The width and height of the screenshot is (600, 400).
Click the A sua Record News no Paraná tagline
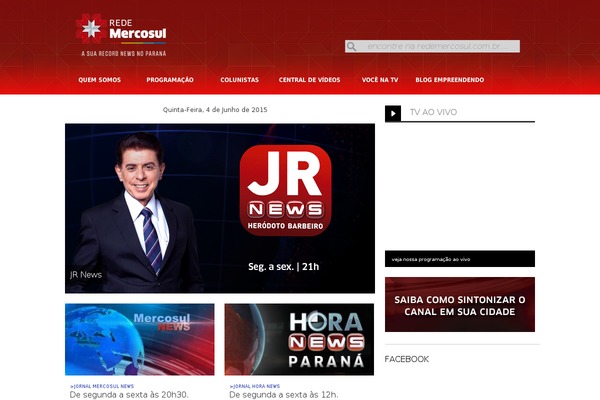124,54
